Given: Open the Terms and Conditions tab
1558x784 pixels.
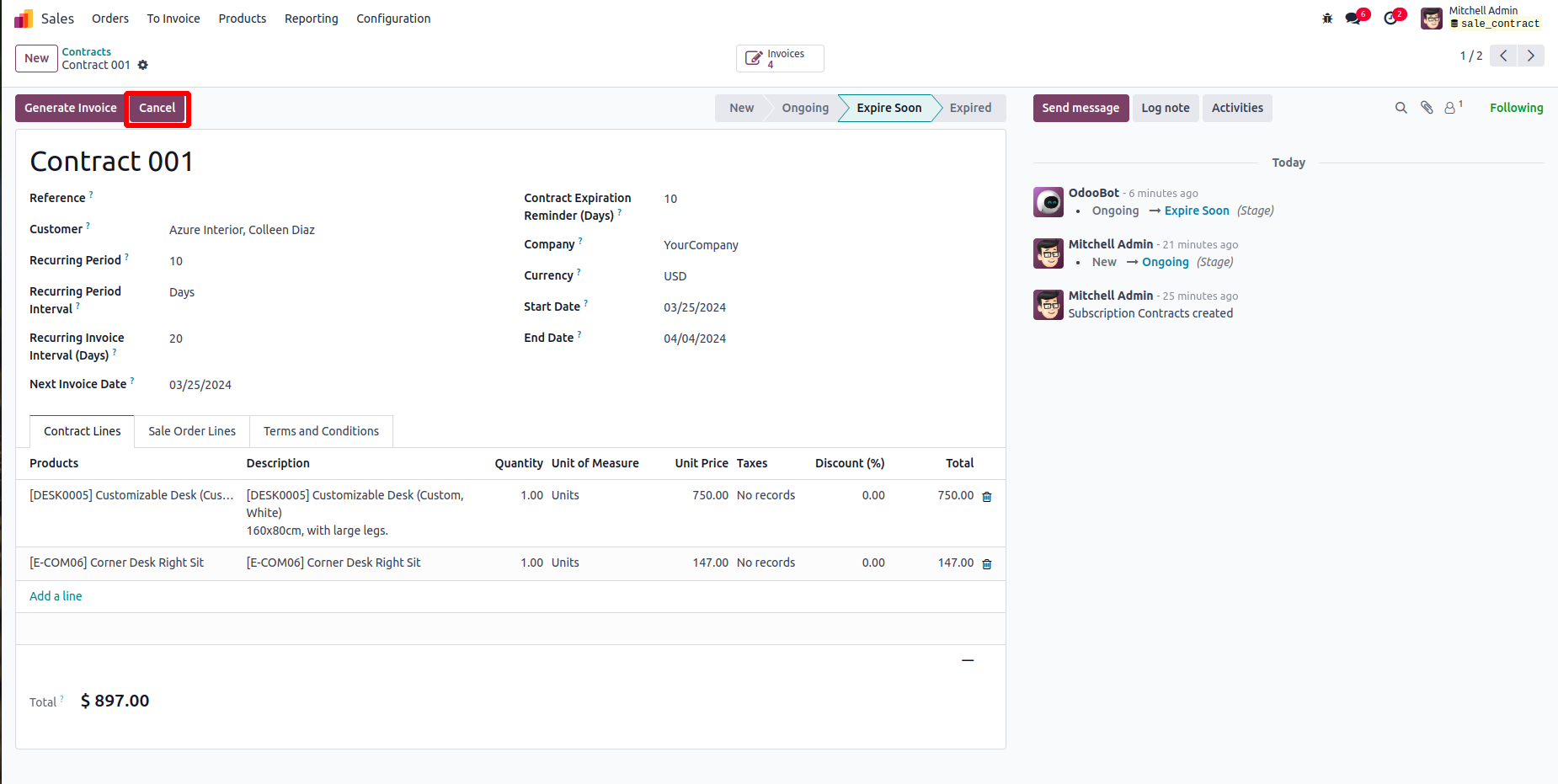Looking at the screenshot, I should click(321, 431).
